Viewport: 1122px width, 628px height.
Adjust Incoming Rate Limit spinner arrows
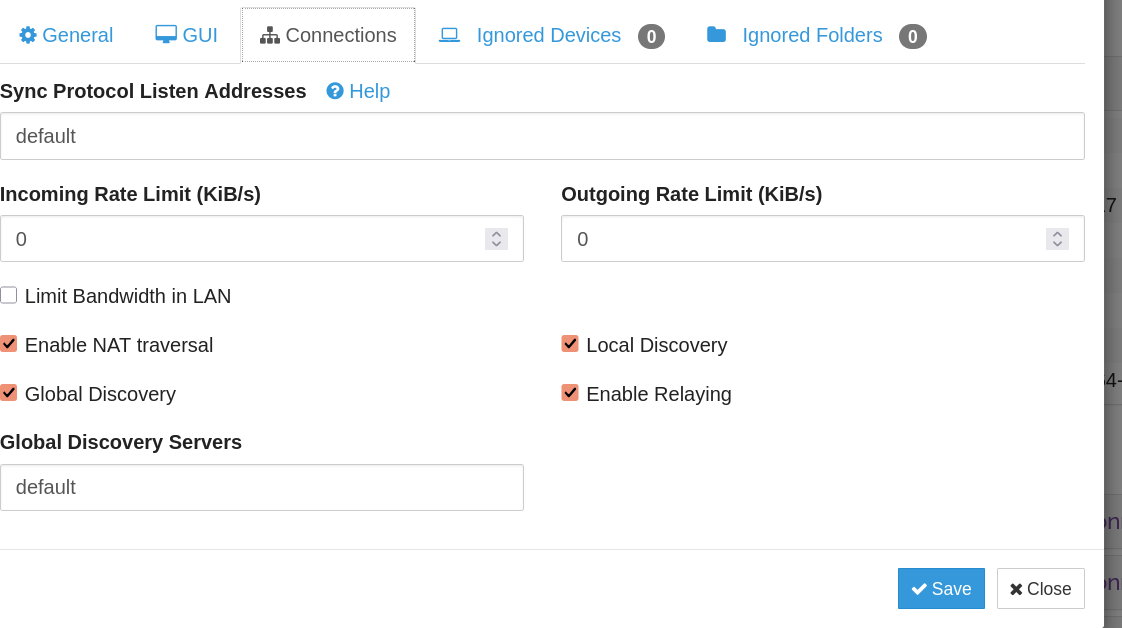pos(496,239)
